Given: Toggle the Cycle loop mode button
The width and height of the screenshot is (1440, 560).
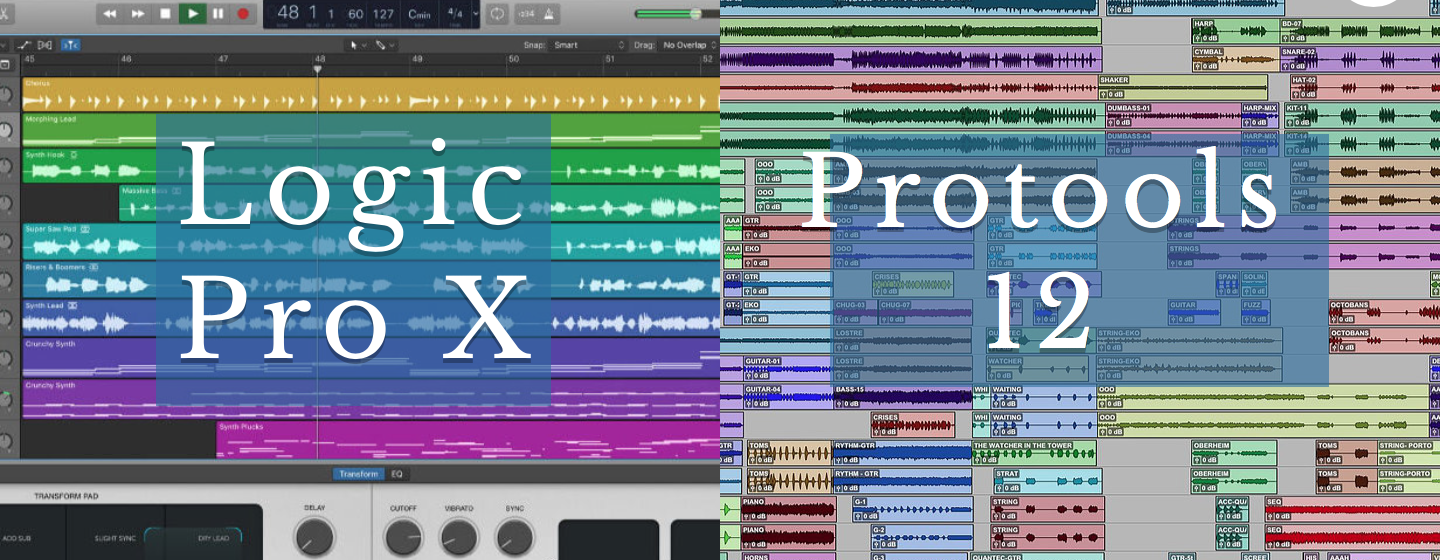Looking at the screenshot, I should [x=497, y=14].
